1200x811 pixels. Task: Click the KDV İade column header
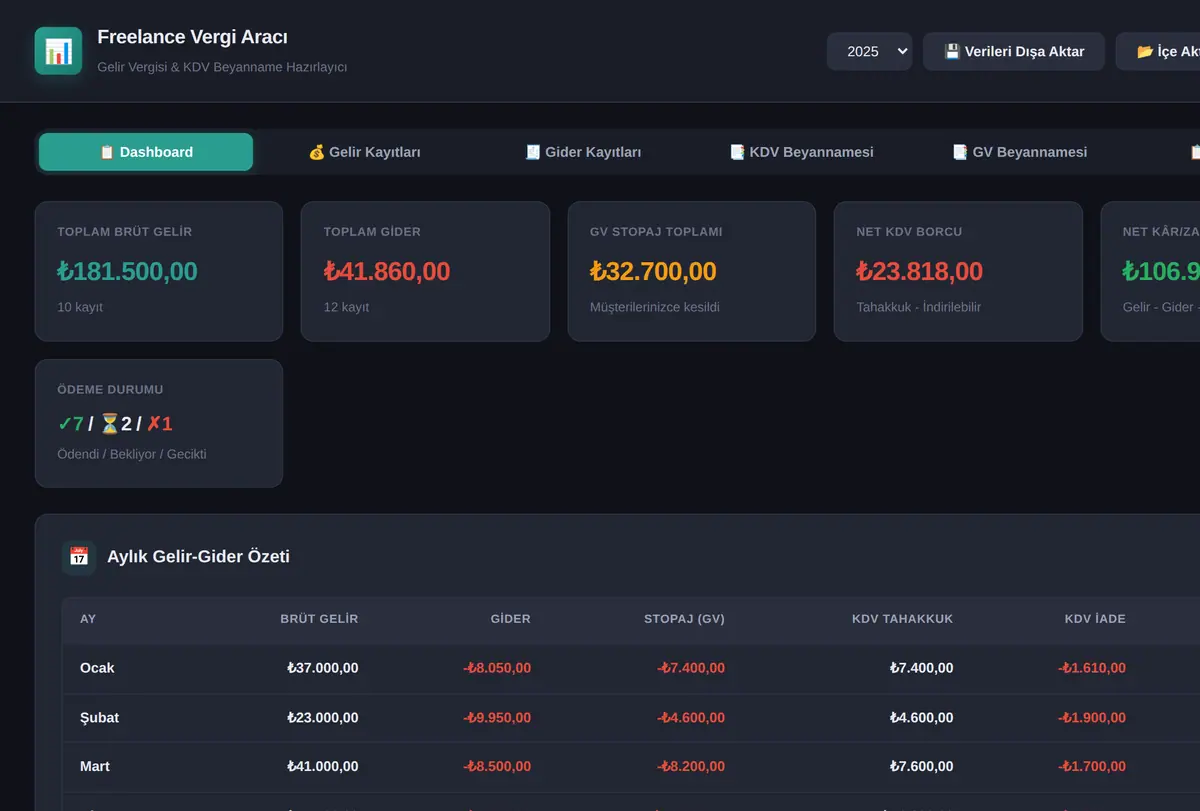[x=1095, y=619]
